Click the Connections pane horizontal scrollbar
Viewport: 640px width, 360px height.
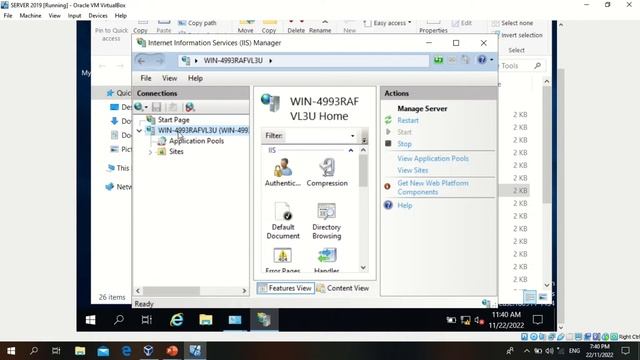[171, 291]
